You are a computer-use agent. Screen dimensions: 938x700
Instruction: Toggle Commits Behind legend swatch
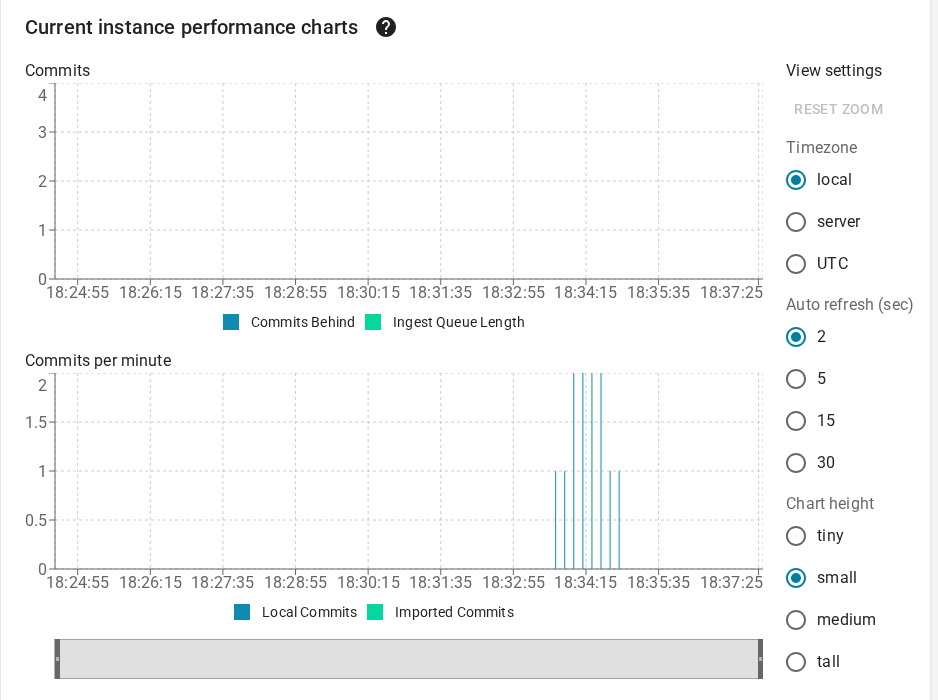tap(231, 322)
